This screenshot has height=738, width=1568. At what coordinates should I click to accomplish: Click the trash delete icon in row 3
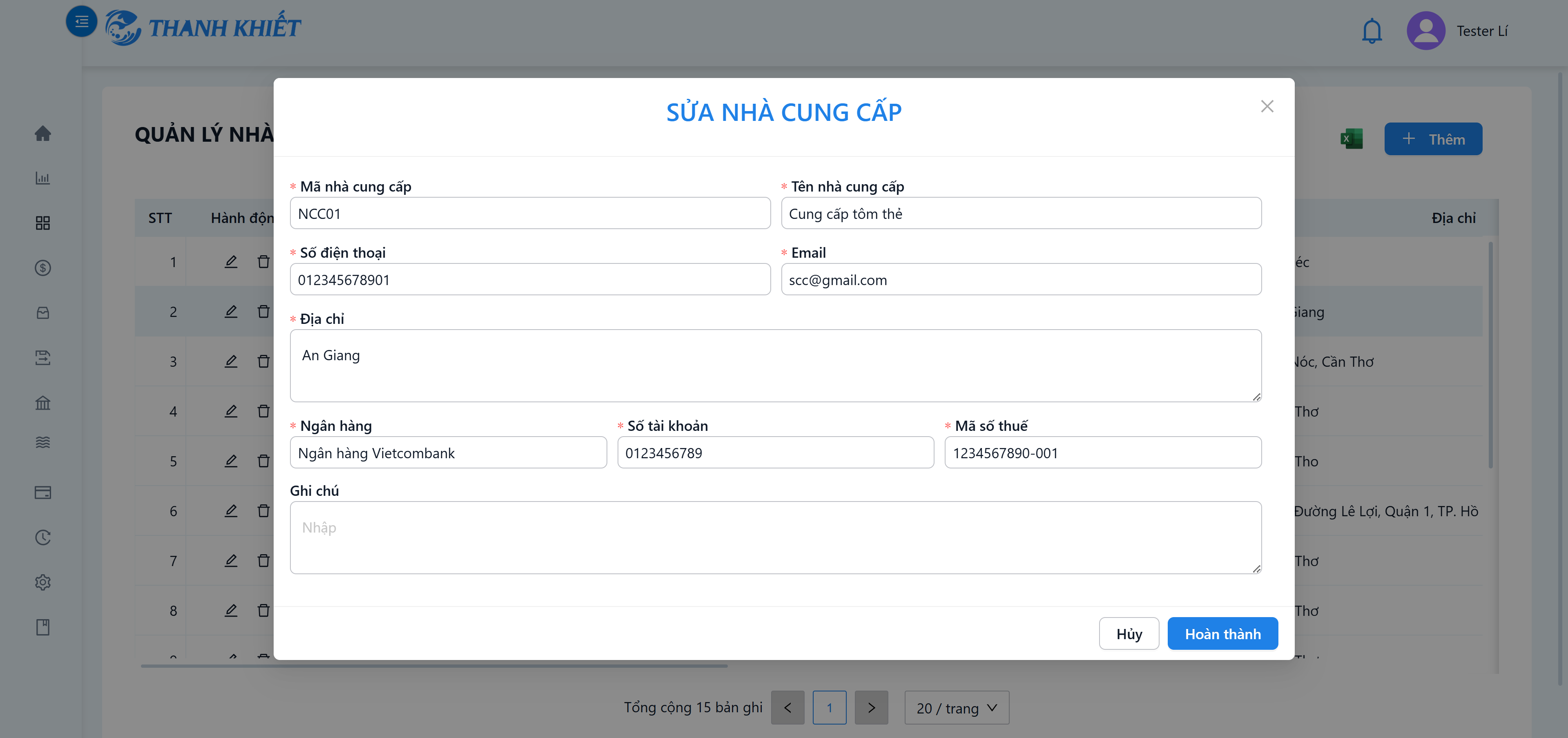263,361
